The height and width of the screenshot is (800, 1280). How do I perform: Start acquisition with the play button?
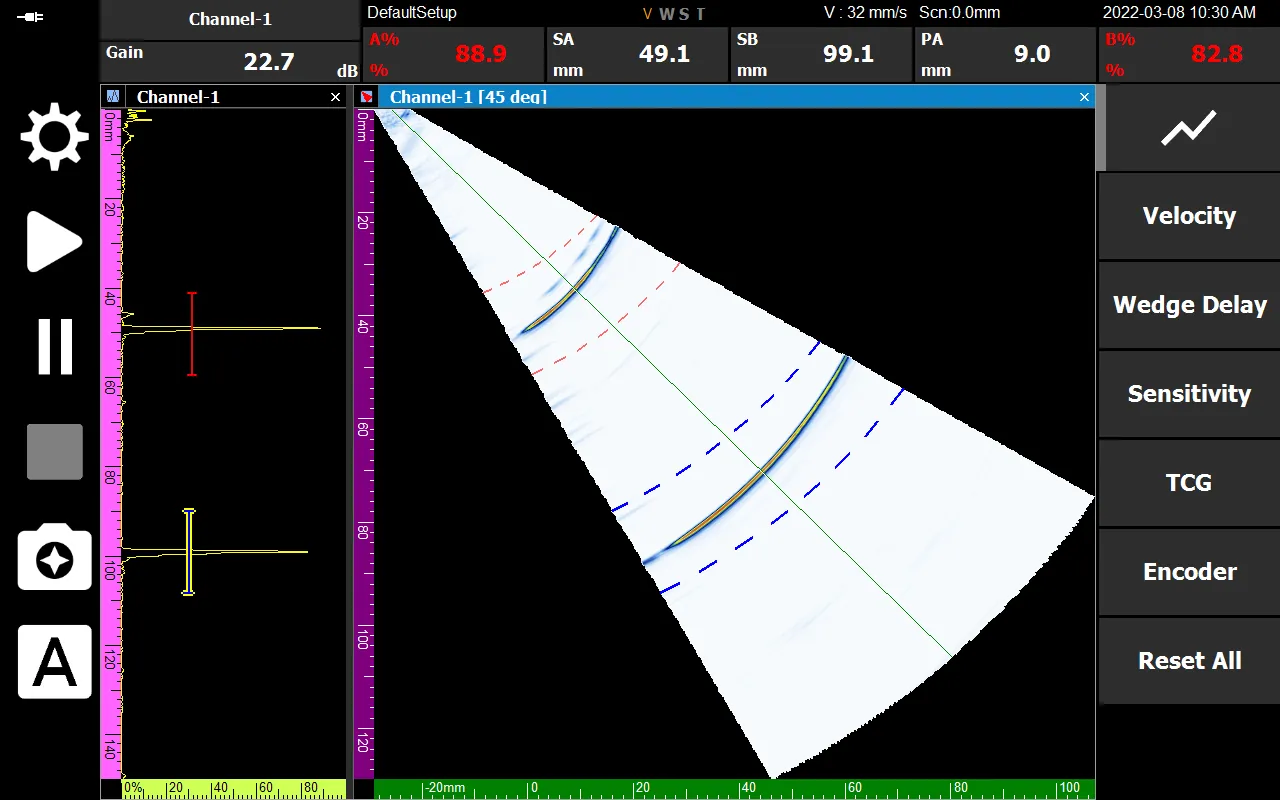point(54,241)
